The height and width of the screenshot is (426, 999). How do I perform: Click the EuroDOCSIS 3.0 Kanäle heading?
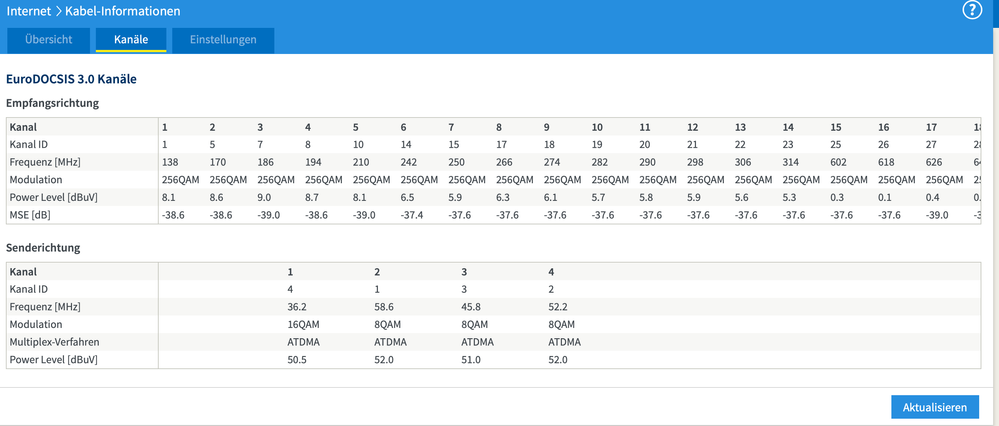pos(71,78)
